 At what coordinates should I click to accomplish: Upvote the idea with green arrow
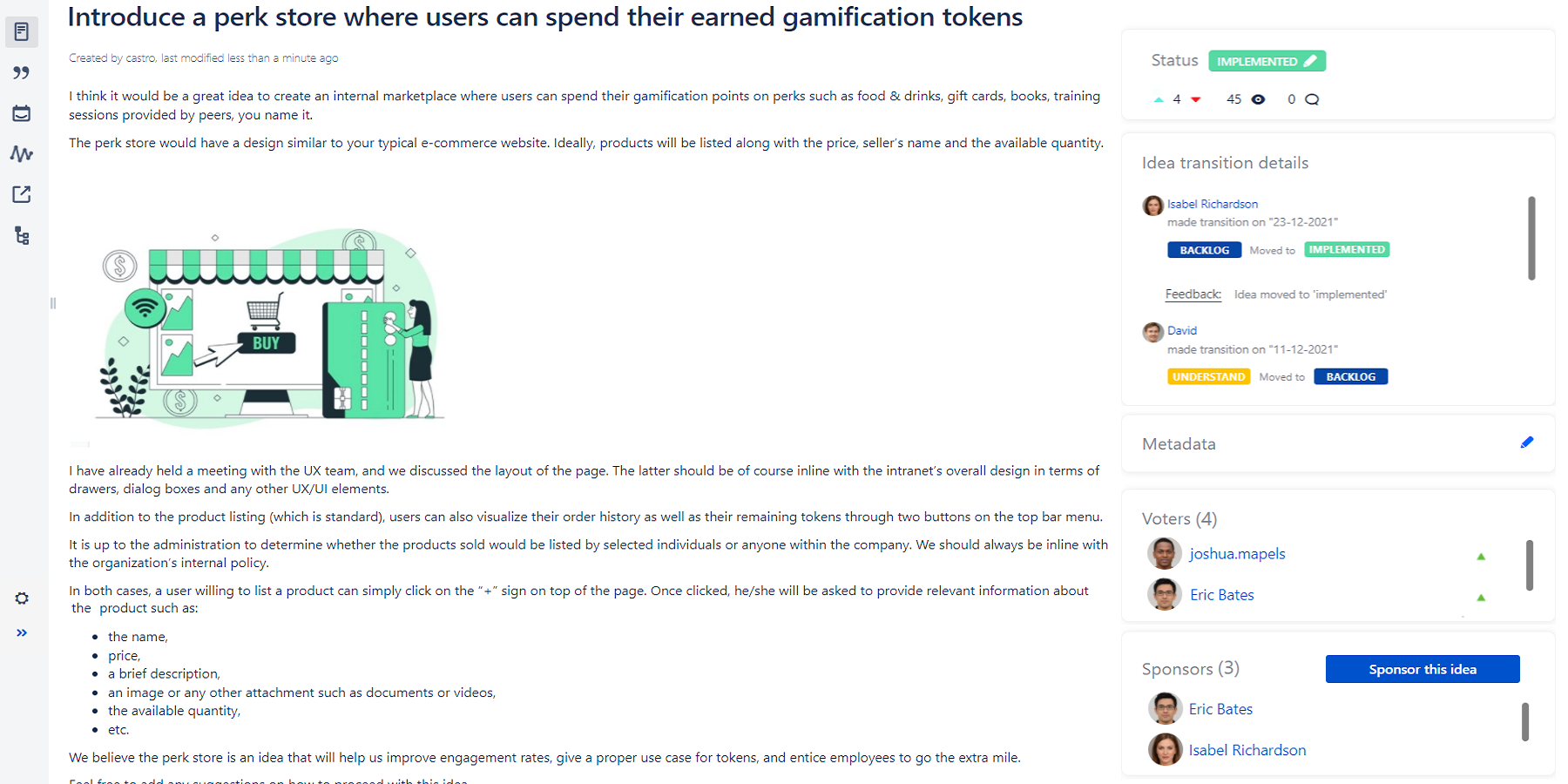[1159, 99]
